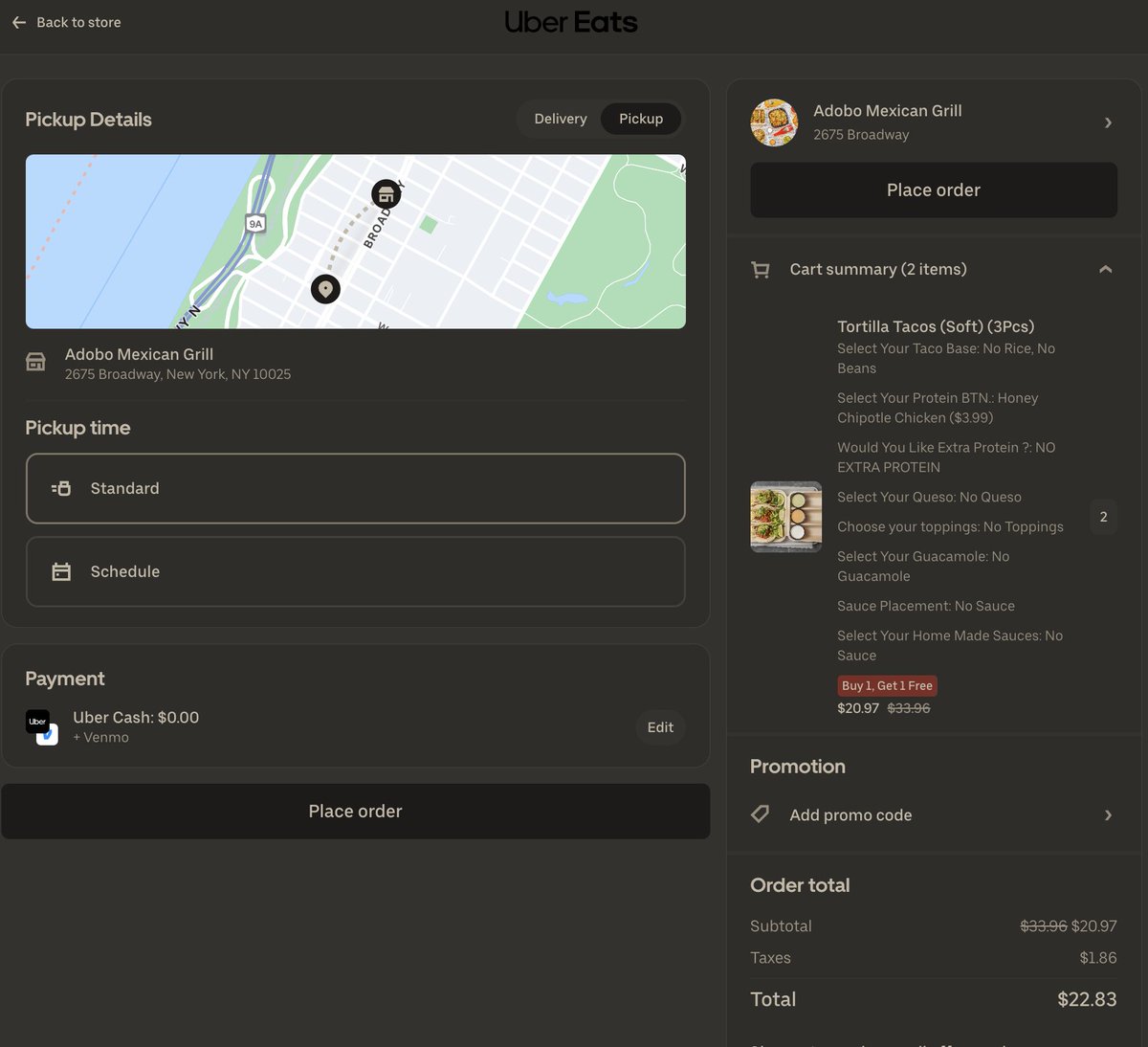Choose the Schedule pickup time
The image size is (1148, 1047).
tap(356, 571)
